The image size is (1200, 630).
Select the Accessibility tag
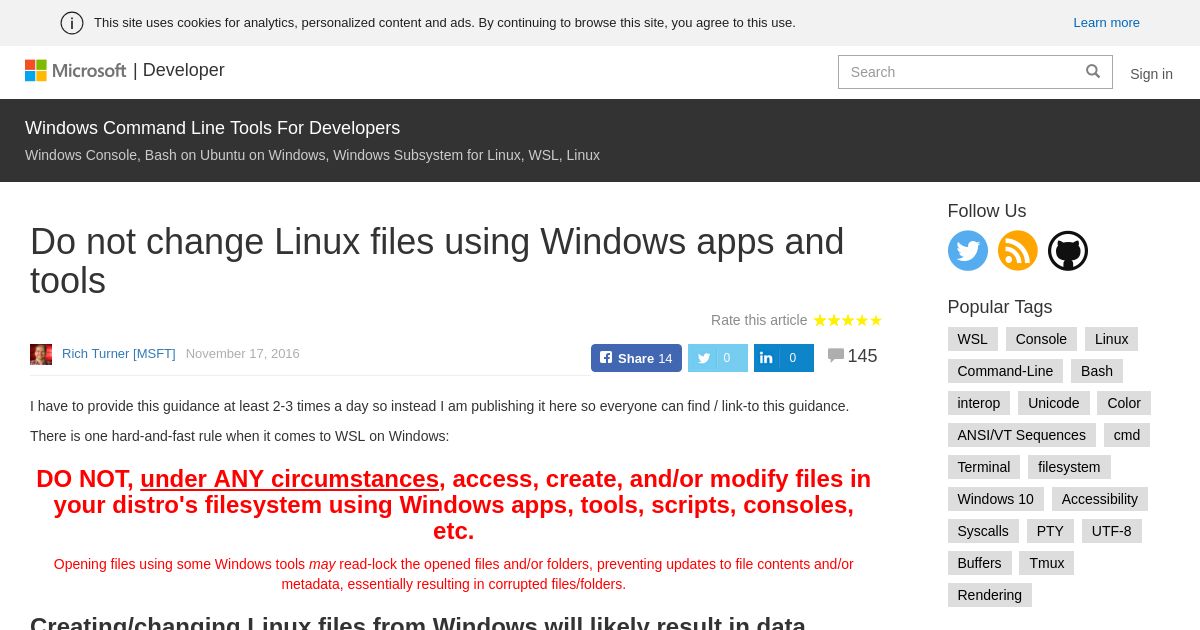coord(1100,499)
